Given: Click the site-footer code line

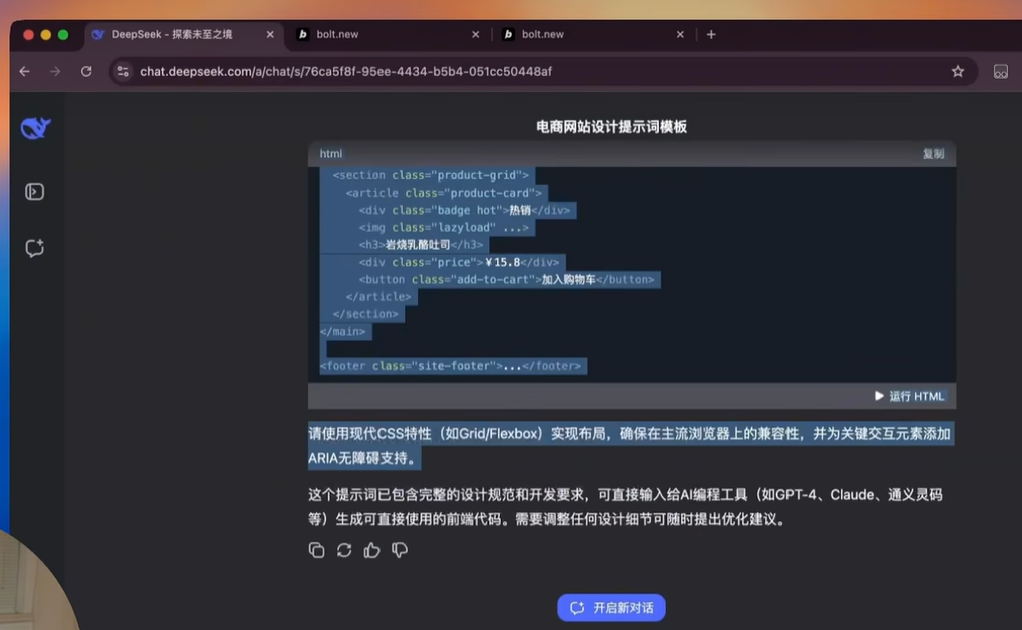Looking at the screenshot, I should pos(450,366).
